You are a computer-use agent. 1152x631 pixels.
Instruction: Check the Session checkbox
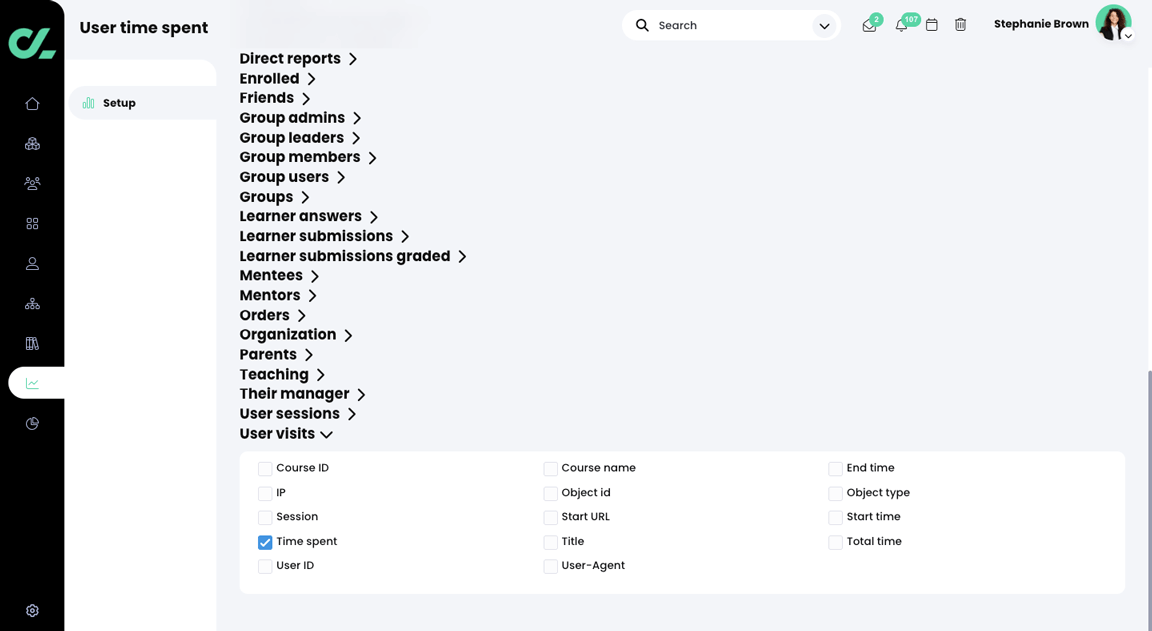[x=265, y=517]
